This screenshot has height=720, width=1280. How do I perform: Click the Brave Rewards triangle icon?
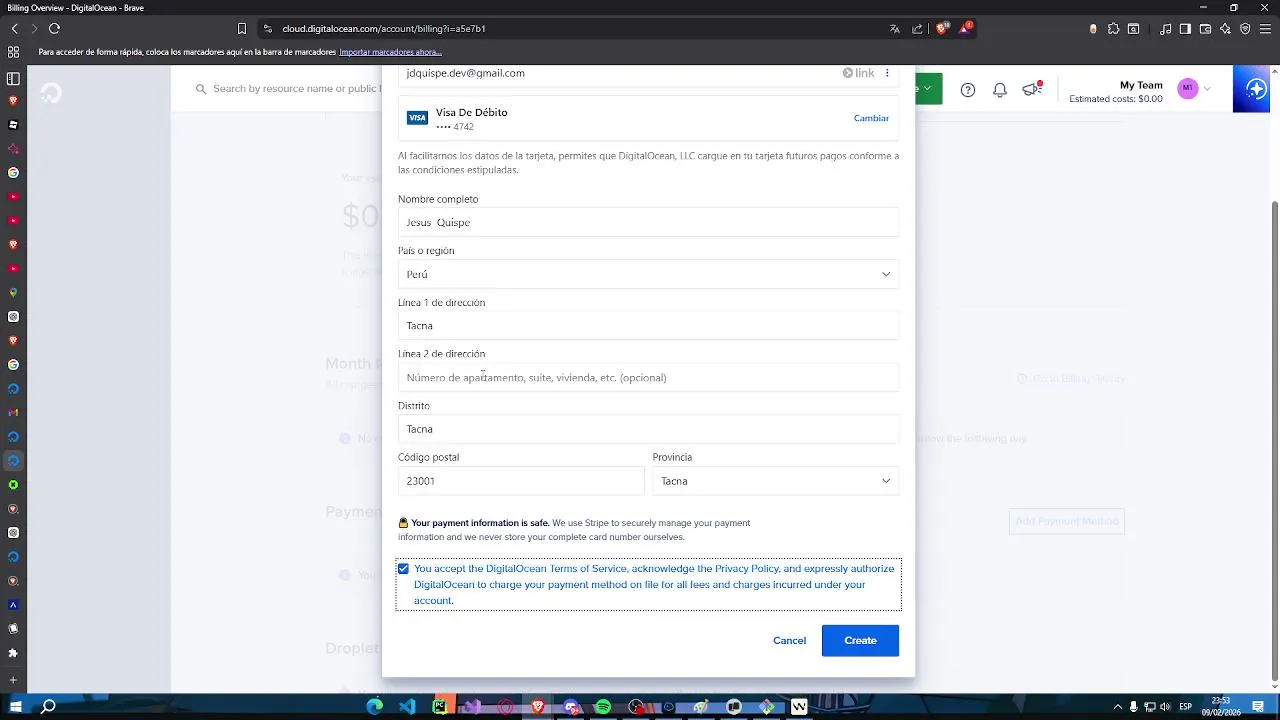click(965, 29)
